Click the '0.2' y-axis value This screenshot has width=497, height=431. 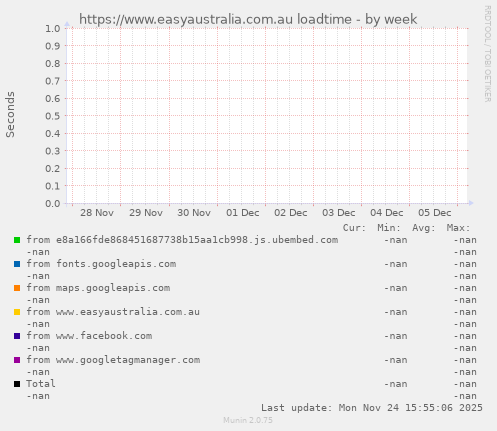click(53, 168)
